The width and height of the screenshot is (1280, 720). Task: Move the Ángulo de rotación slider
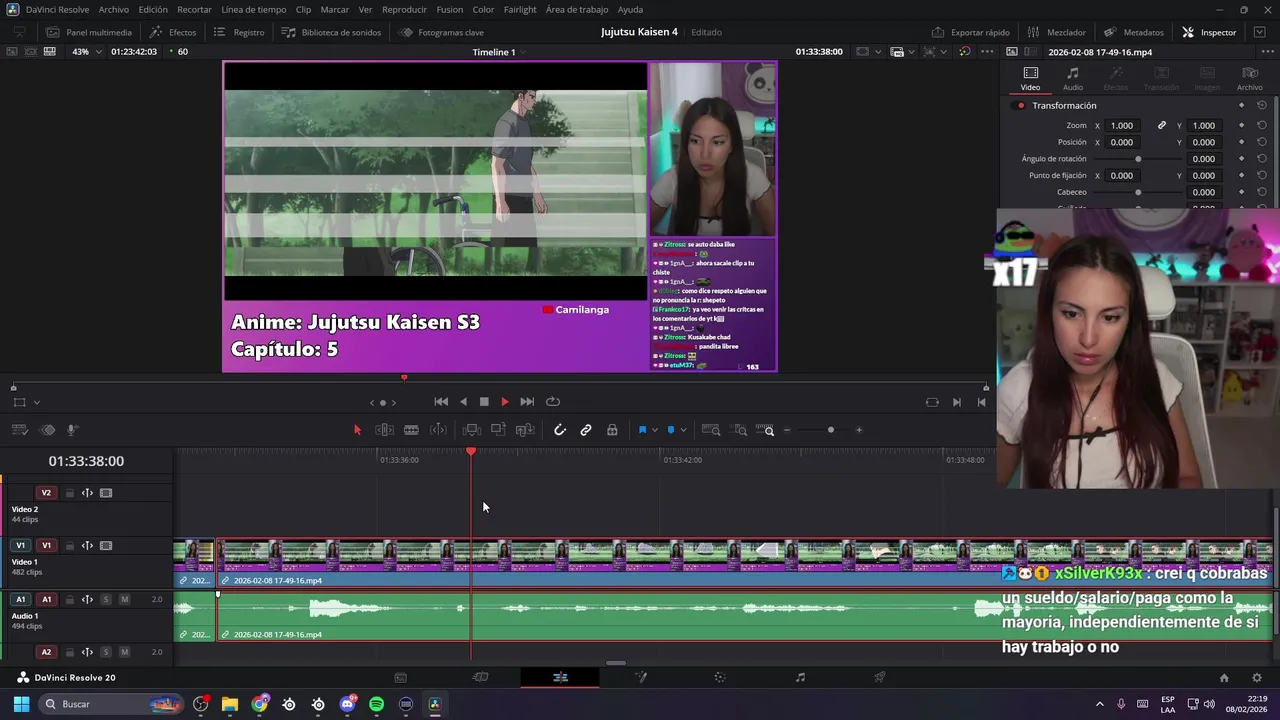[1138, 159]
